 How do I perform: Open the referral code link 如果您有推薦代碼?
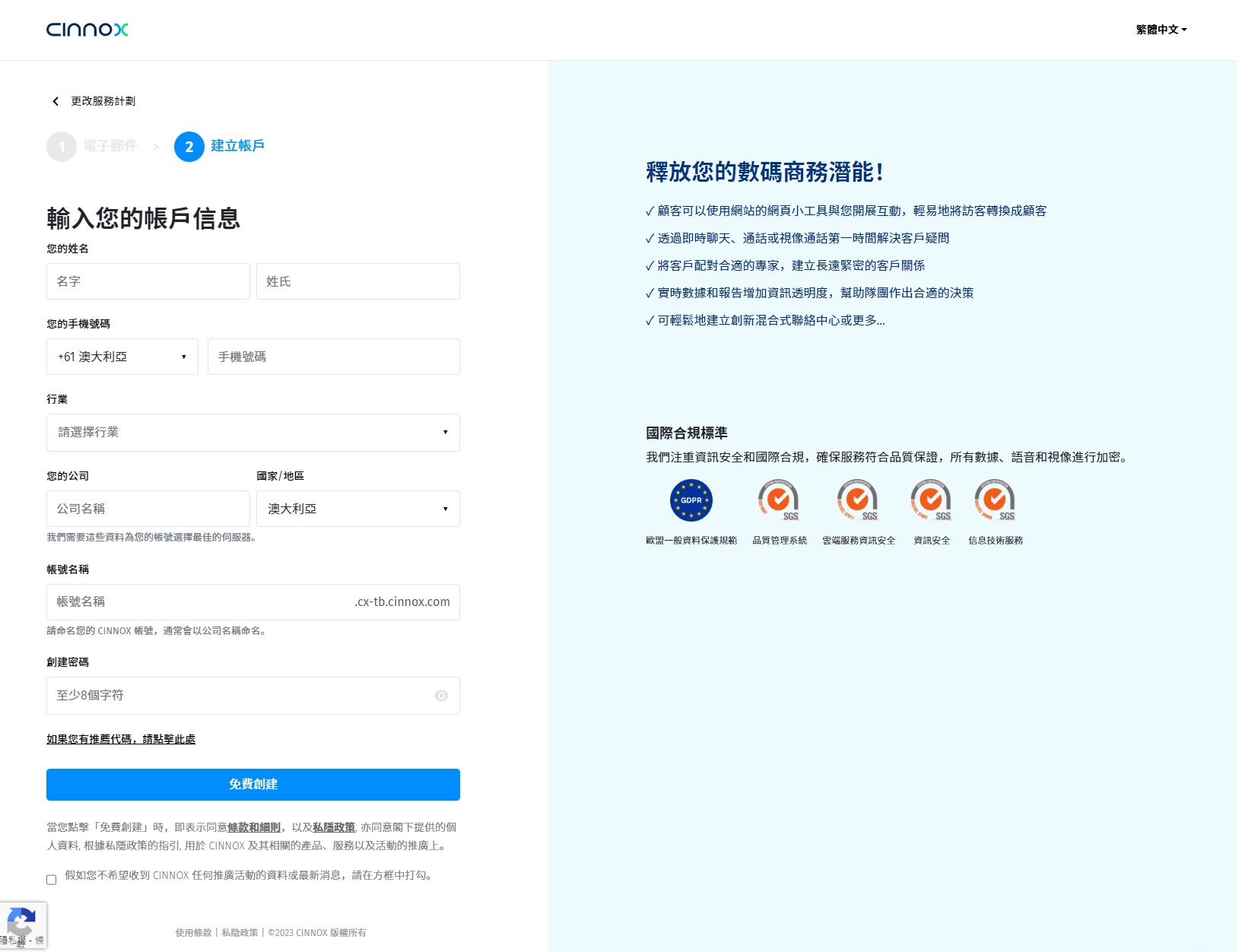[x=121, y=739]
